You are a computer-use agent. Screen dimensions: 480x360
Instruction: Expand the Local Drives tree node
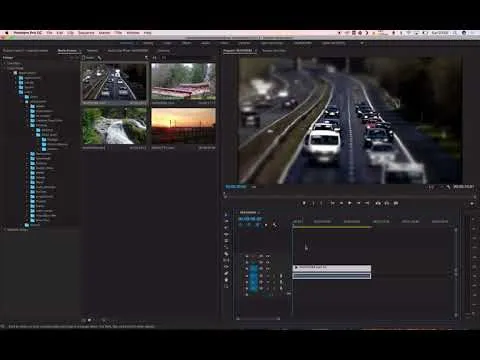click(5, 68)
